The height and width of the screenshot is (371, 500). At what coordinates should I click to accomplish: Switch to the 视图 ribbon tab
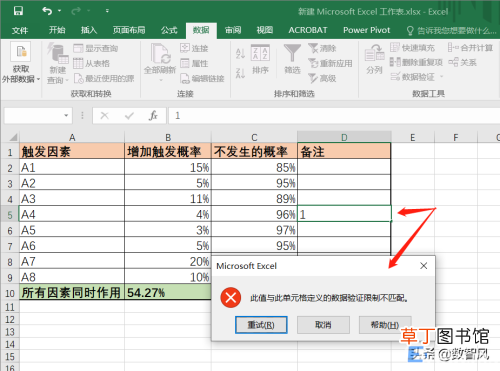coord(265,30)
